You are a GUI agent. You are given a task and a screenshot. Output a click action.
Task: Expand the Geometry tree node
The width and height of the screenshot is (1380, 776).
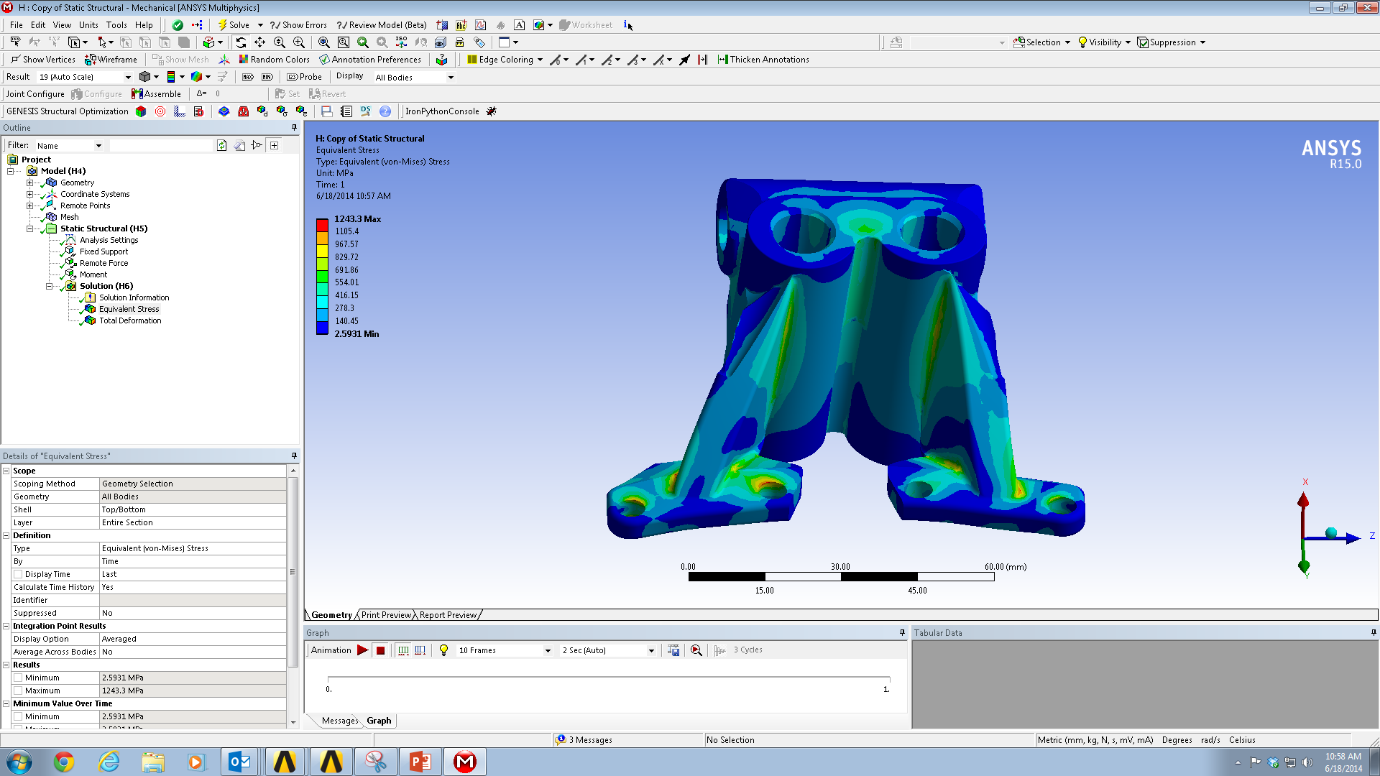pos(30,183)
